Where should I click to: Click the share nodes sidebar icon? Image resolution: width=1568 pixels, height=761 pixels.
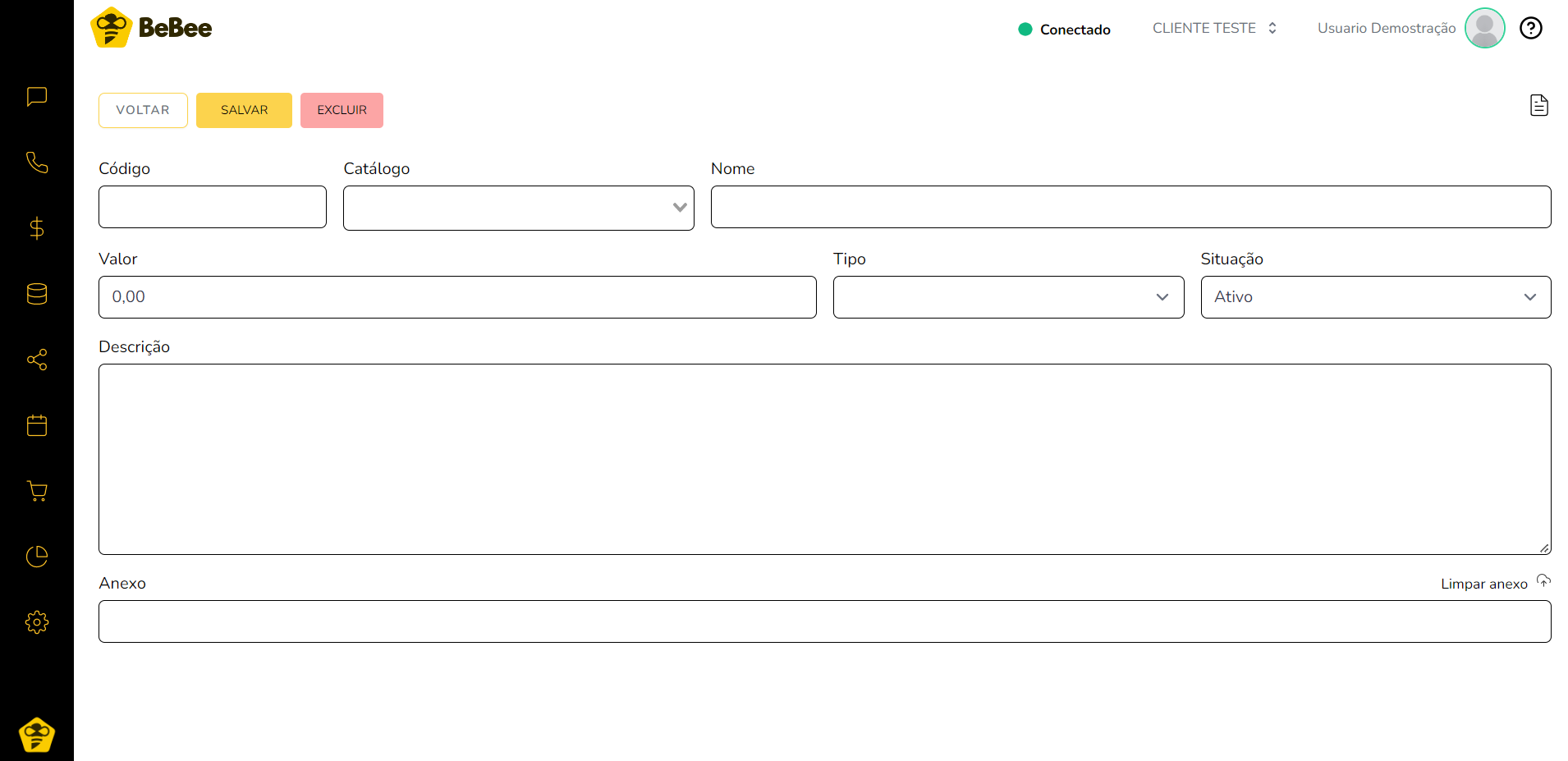pos(37,360)
